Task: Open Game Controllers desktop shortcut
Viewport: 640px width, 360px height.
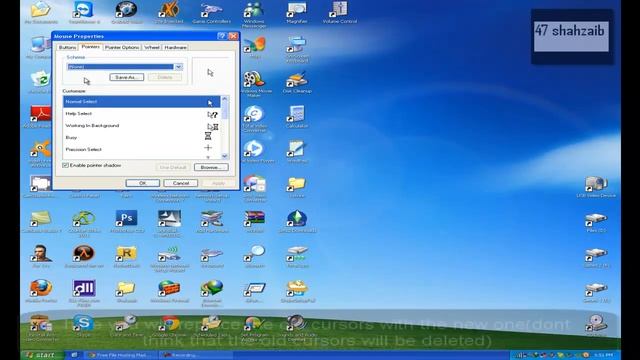Action: 211,12
